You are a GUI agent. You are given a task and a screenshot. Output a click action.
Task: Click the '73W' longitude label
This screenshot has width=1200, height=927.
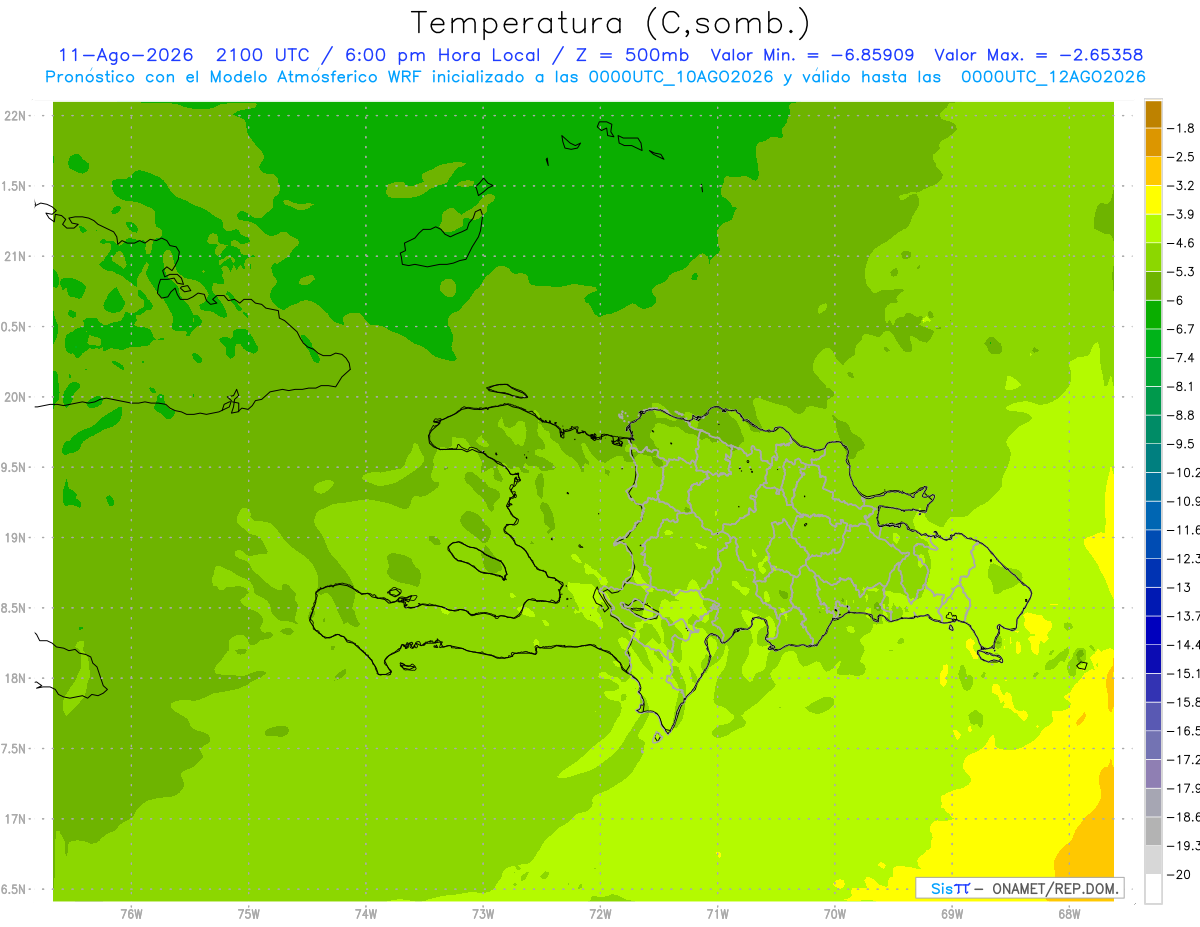point(483,913)
